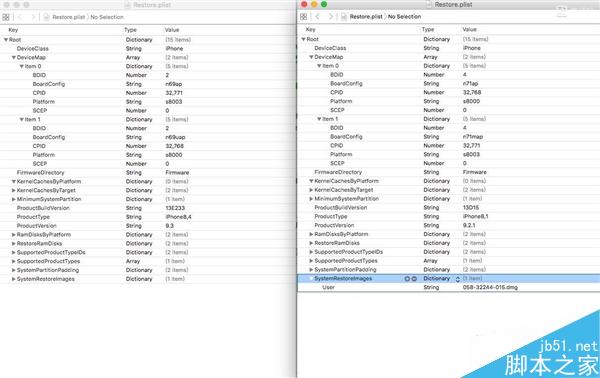The height and width of the screenshot is (378, 600).
Task: Click document icon in right window title bar
Action: [x=429, y=5]
